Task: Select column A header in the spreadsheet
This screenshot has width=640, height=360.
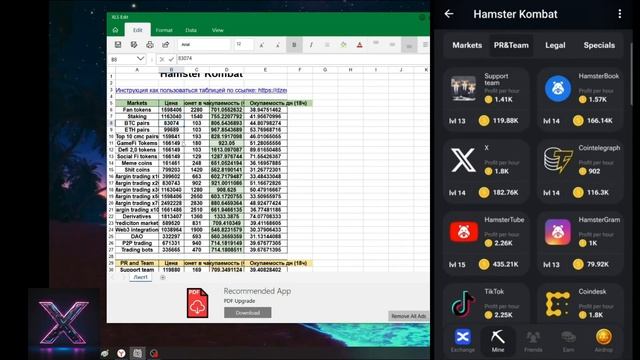Action: point(137,70)
